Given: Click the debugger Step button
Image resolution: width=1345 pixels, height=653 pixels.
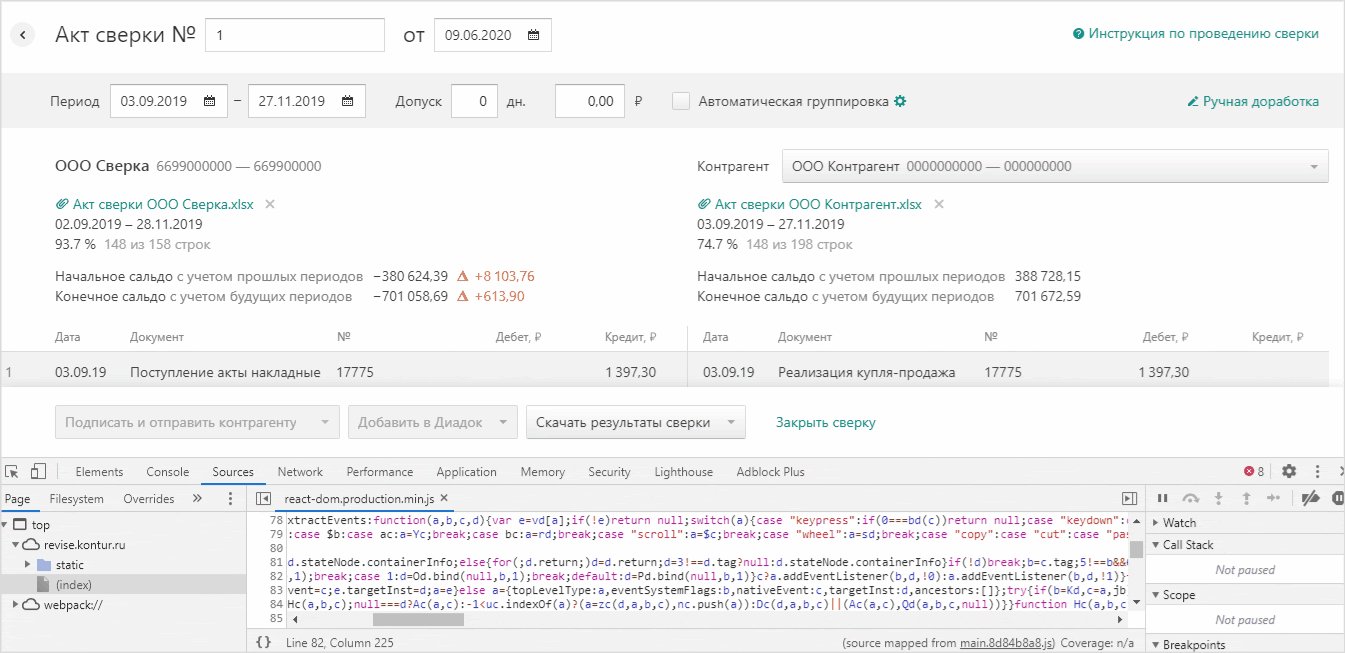Looking at the screenshot, I should (x=1273, y=498).
